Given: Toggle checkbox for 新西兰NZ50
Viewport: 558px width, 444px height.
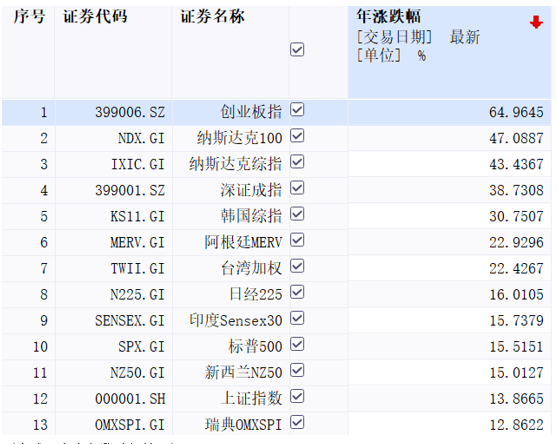Looking at the screenshot, I should pyautogui.click(x=297, y=370).
